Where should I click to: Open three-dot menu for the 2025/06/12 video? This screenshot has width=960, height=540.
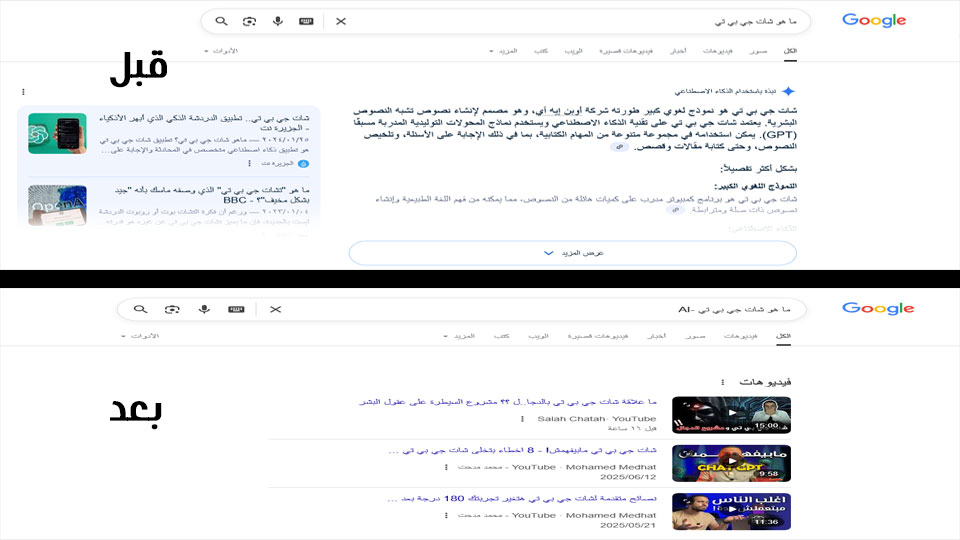pyautogui.click(x=446, y=467)
